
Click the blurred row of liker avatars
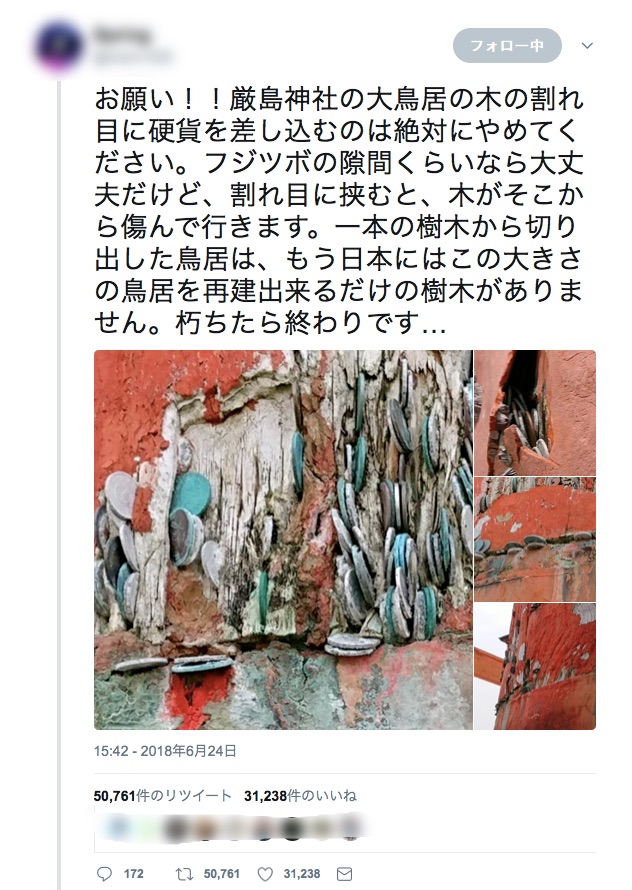(230, 828)
